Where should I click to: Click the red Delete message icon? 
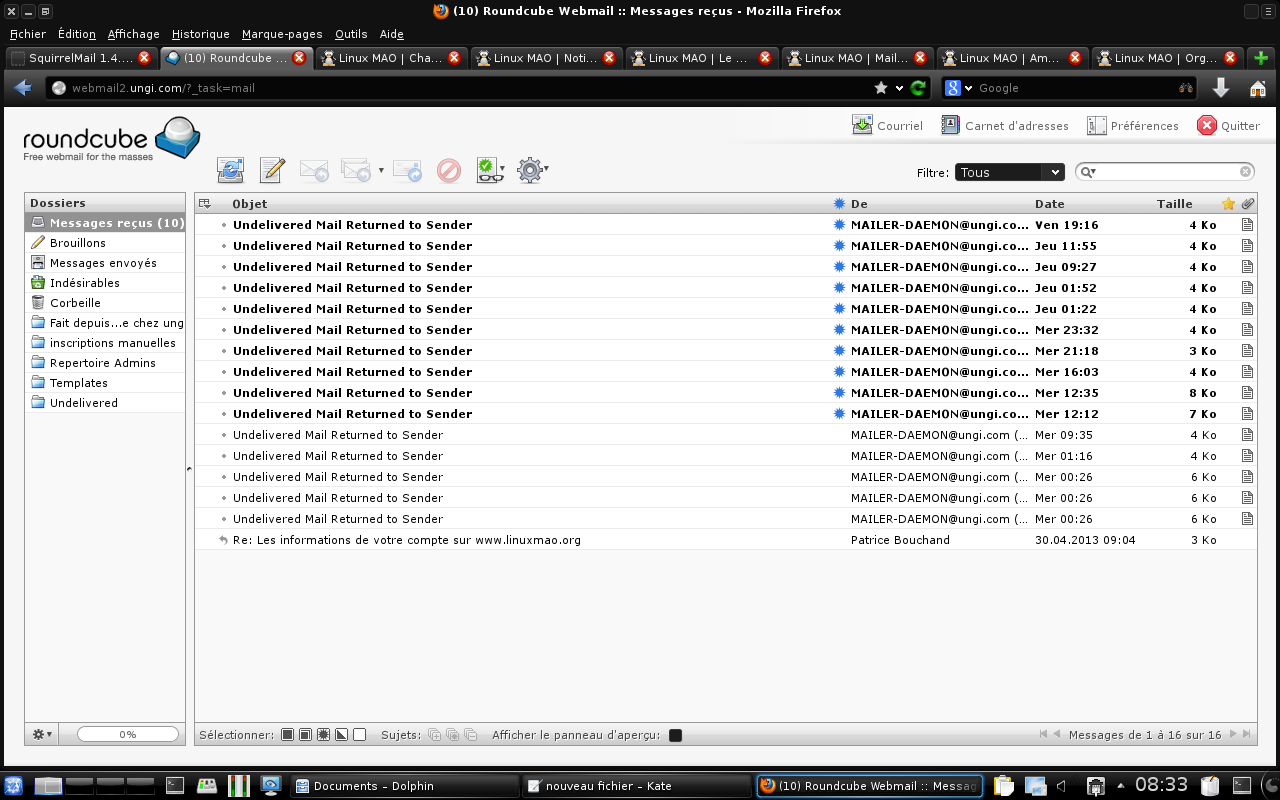coord(449,170)
